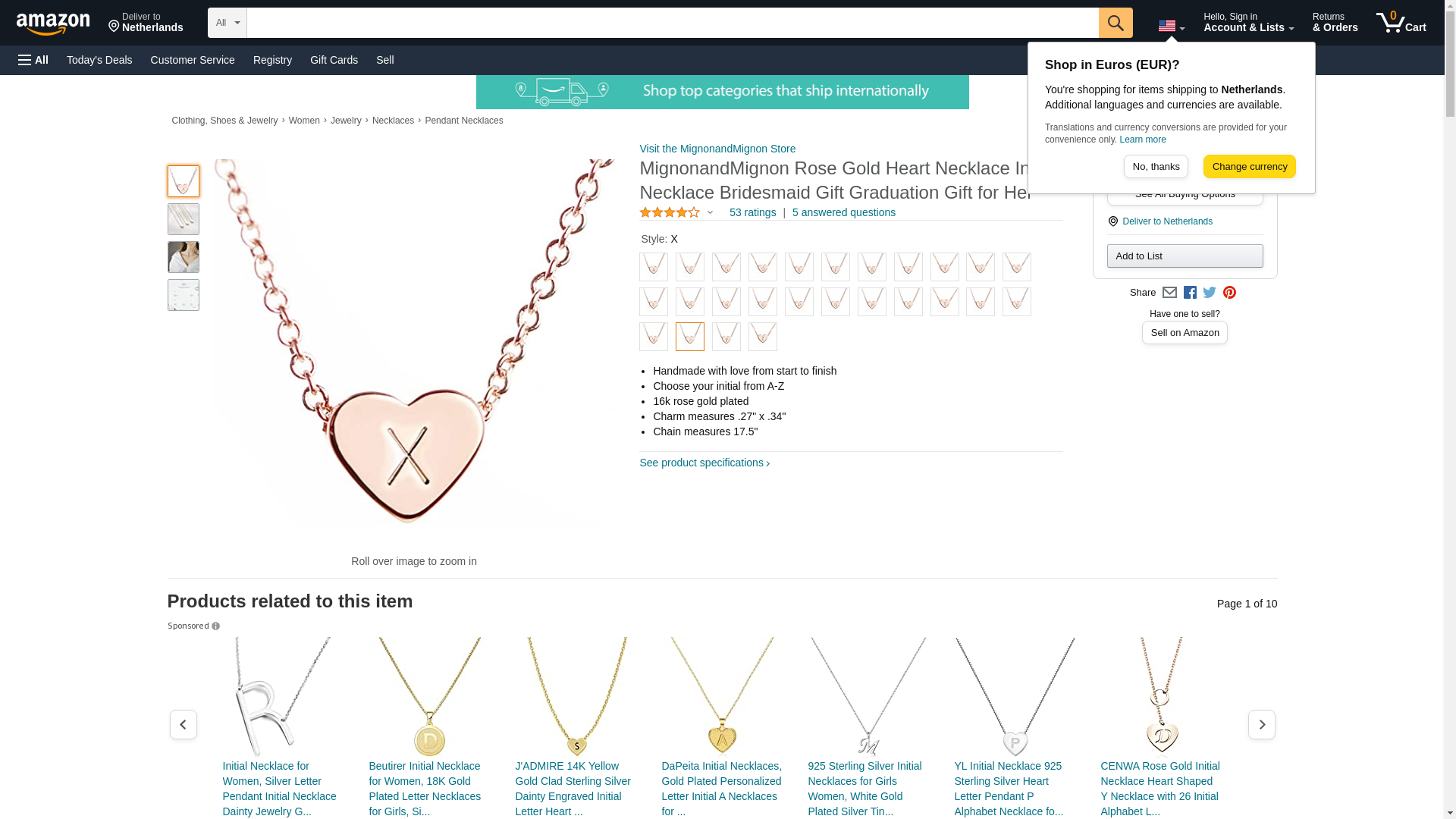Select the first style swatch in the top row
The height and width of the screenshot is (819, 1456).
tap(654, 267)
